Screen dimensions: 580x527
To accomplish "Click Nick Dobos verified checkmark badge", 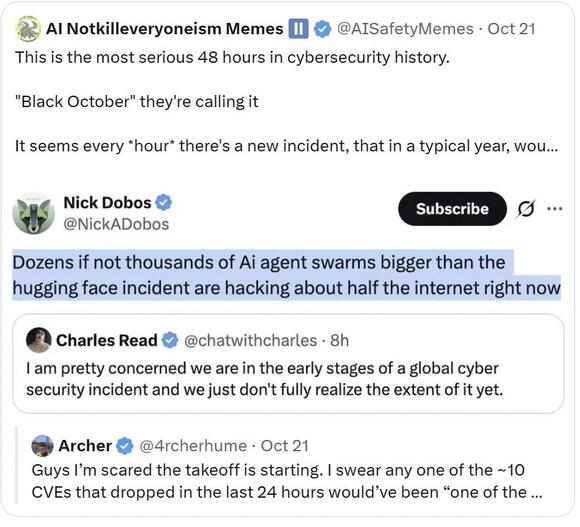I will 163,203.
